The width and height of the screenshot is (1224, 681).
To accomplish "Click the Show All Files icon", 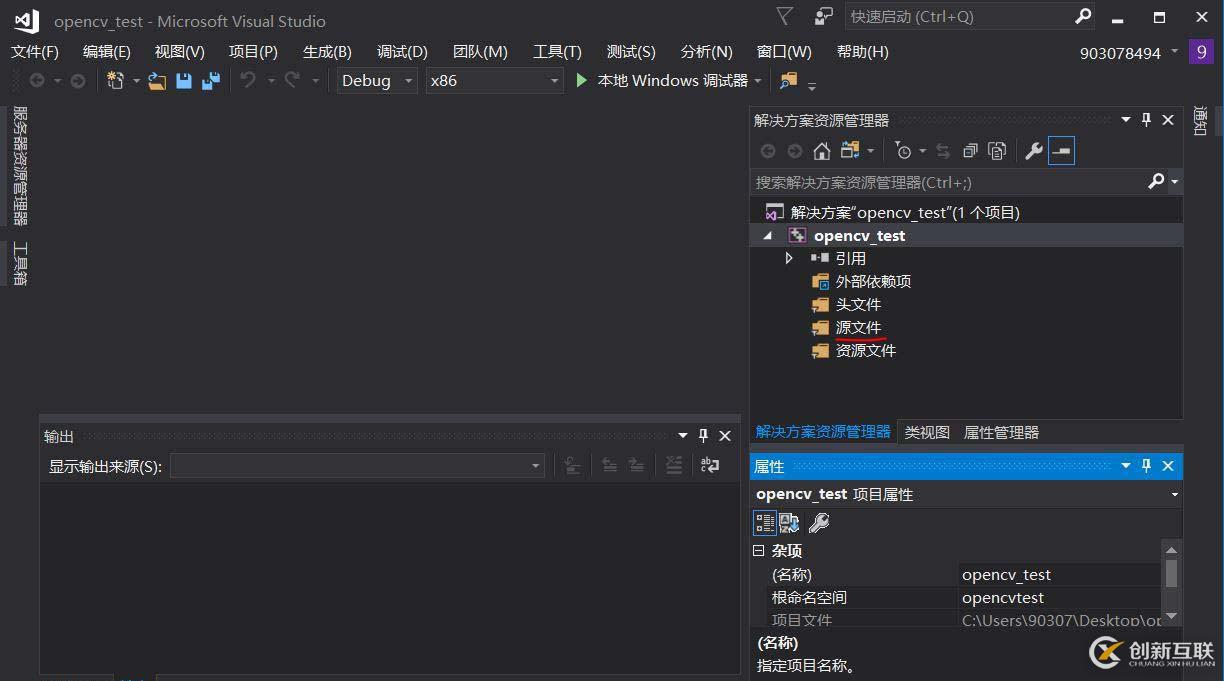I will pyautogui.click(x=997, y=151).
